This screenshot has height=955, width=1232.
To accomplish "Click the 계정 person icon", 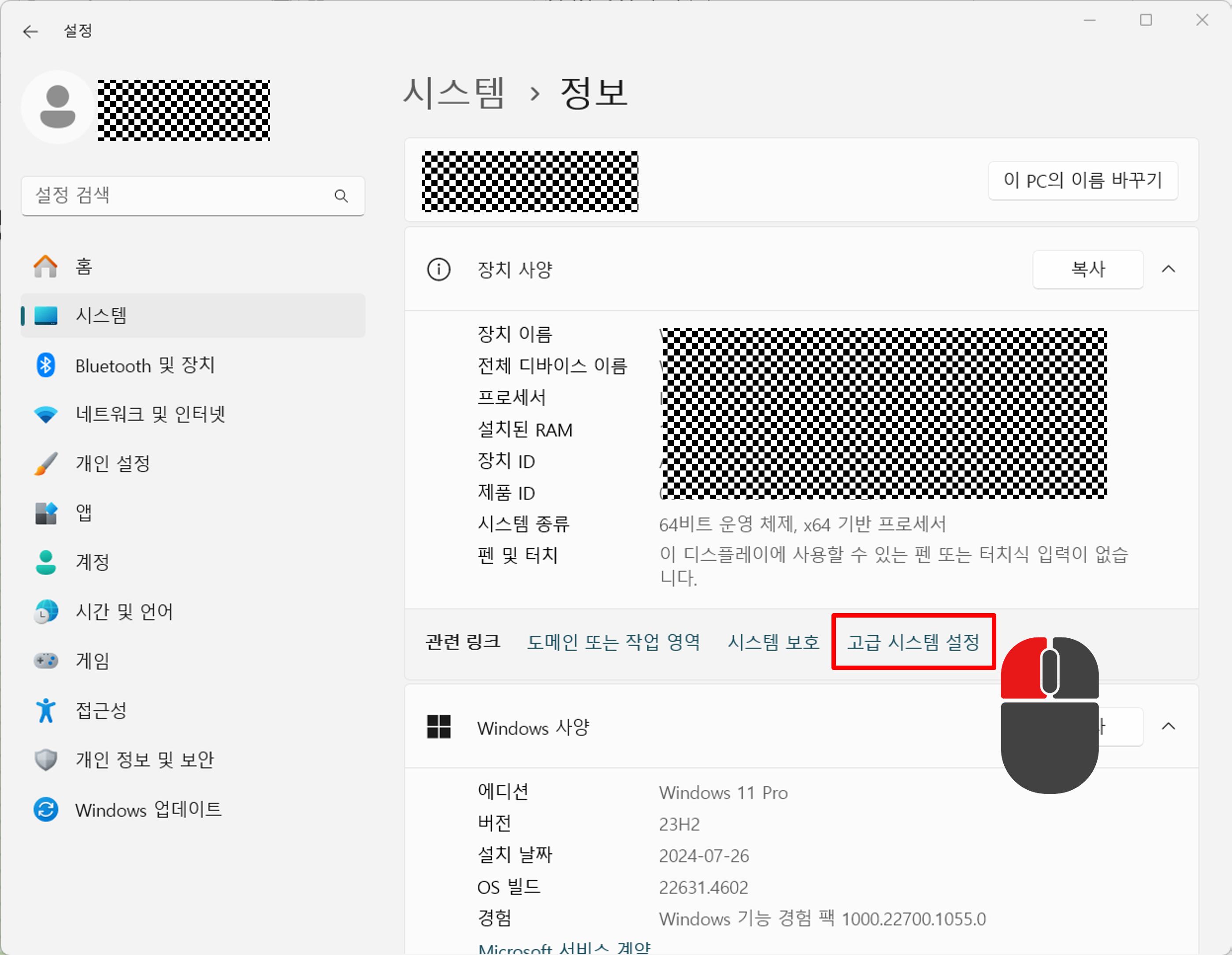I will (x=46, y=562).
